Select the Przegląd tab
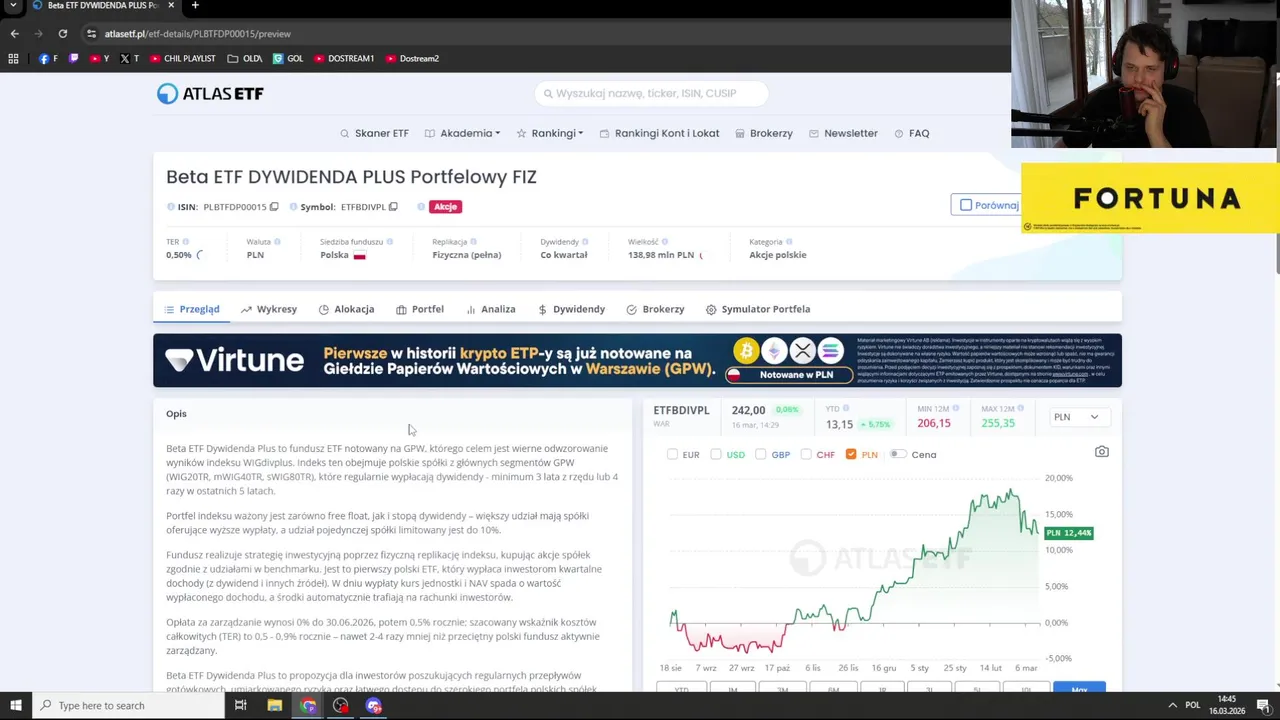 (192, 309)
